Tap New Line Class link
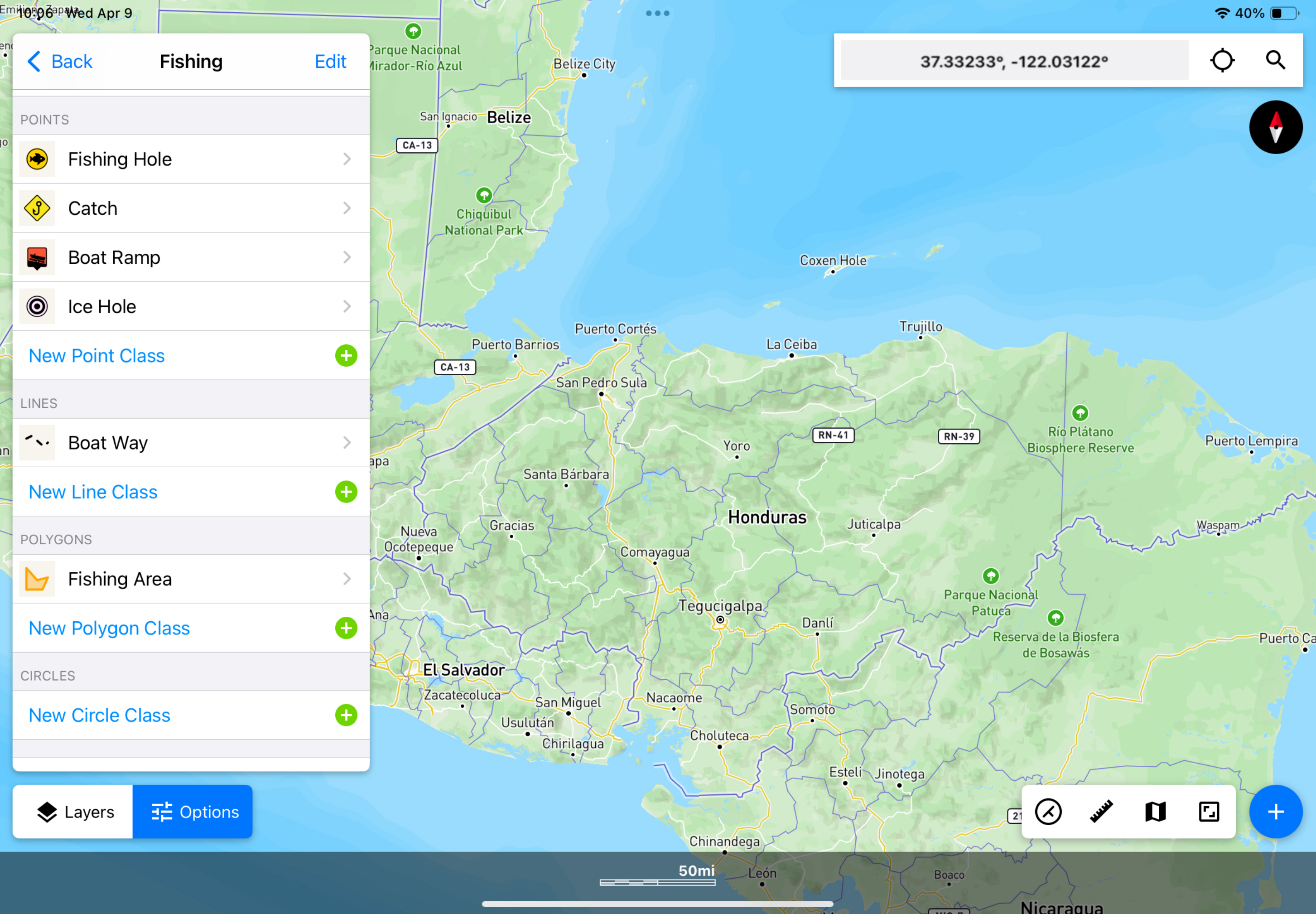1316x914 pixels. [x=93, y=492]
